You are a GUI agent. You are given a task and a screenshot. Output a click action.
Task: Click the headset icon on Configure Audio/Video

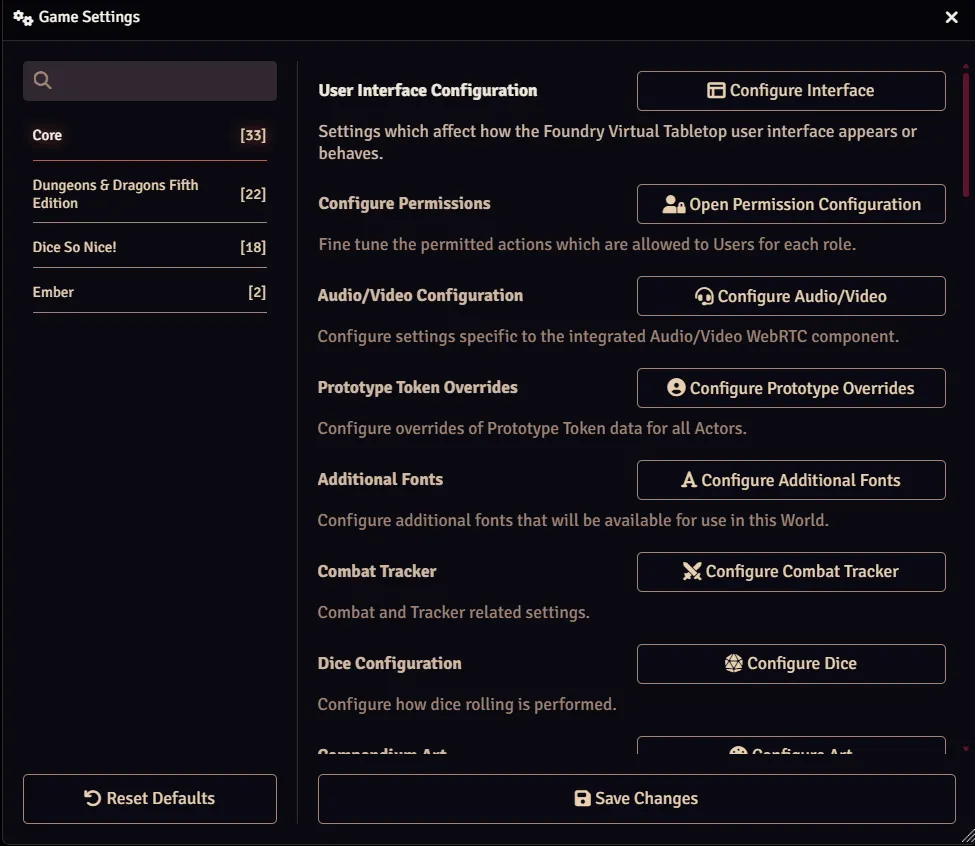[x=706, y=296]
